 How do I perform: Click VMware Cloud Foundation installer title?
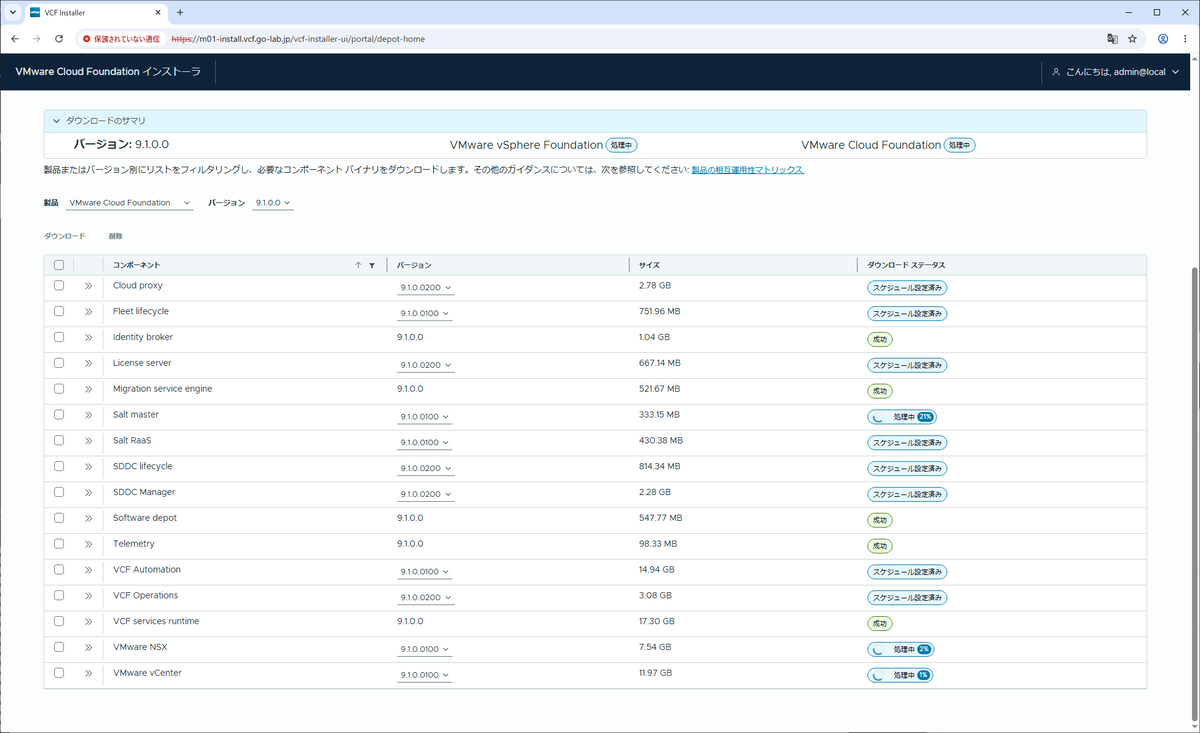pyautogui.click(x=108, y=72)
